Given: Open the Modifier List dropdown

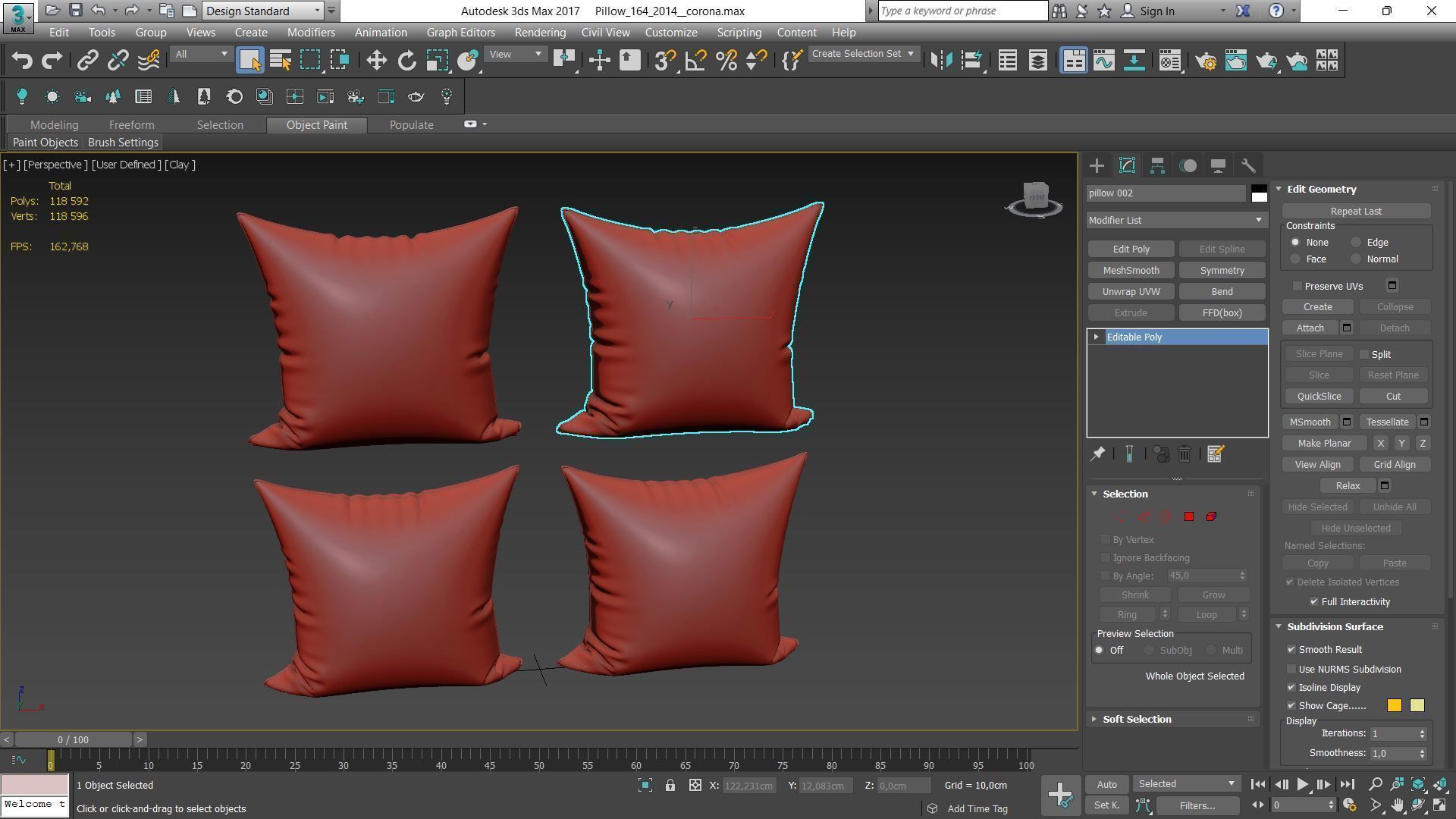Looking at the screenshot, I should pos(1176,221).
